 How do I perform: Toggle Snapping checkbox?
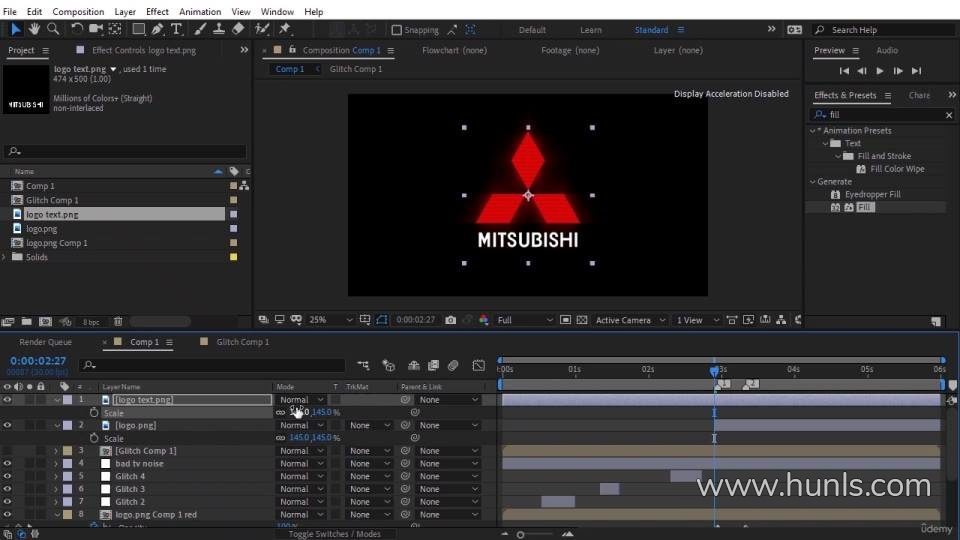point(397,29)
